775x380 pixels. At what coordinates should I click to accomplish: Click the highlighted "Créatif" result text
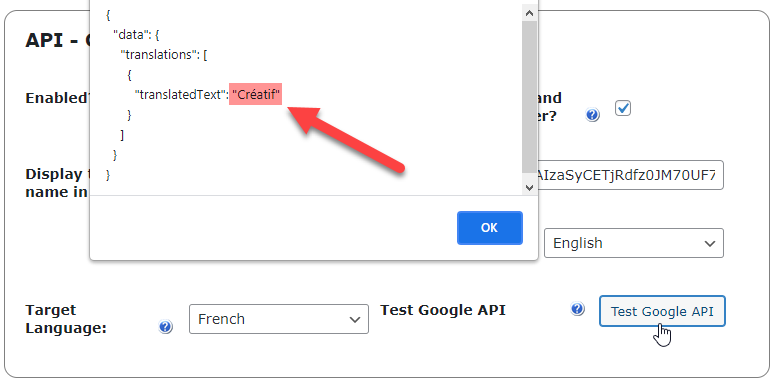click(x=256, y=94)
